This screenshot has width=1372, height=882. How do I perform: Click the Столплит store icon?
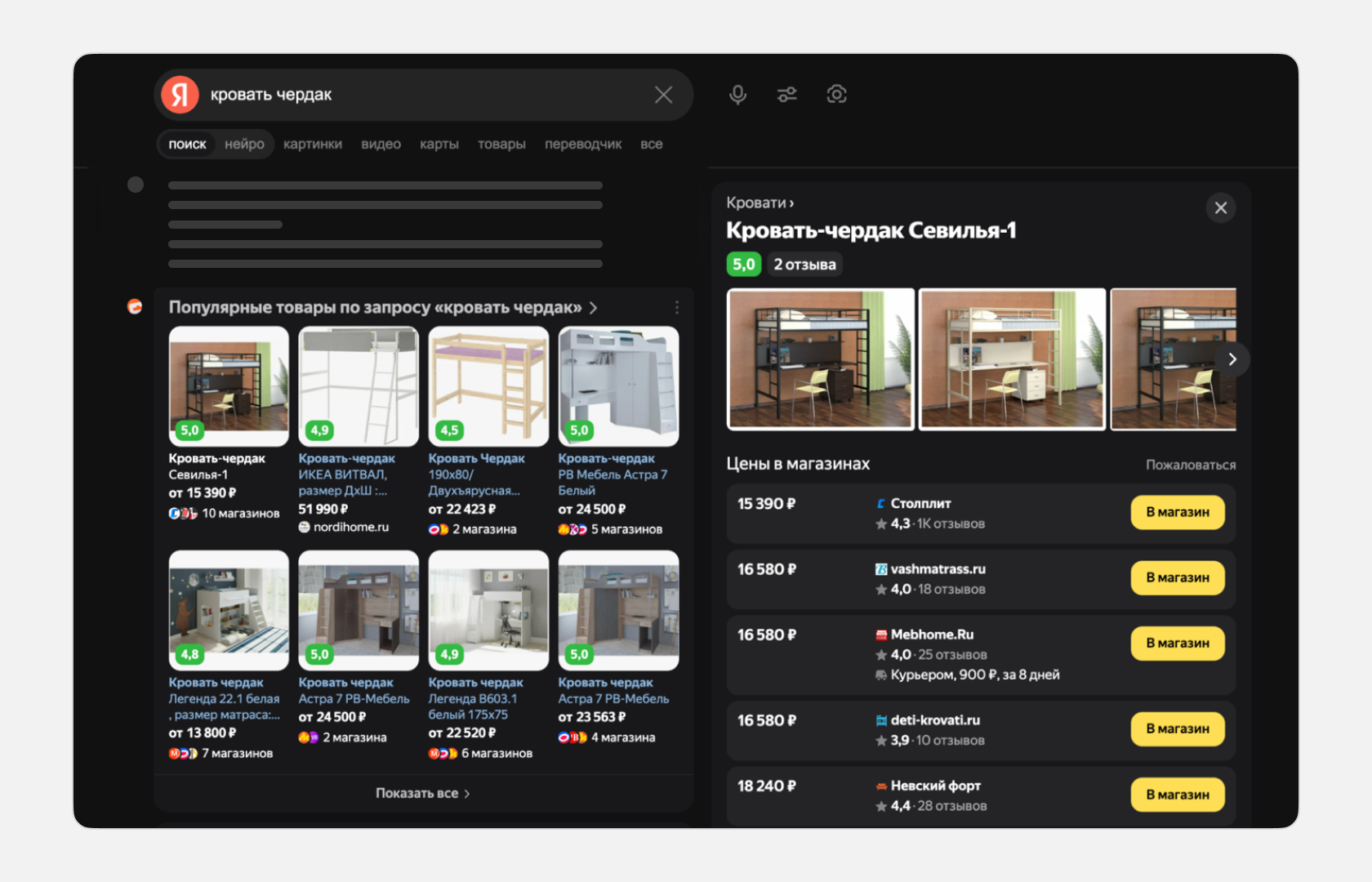[880, 504]
